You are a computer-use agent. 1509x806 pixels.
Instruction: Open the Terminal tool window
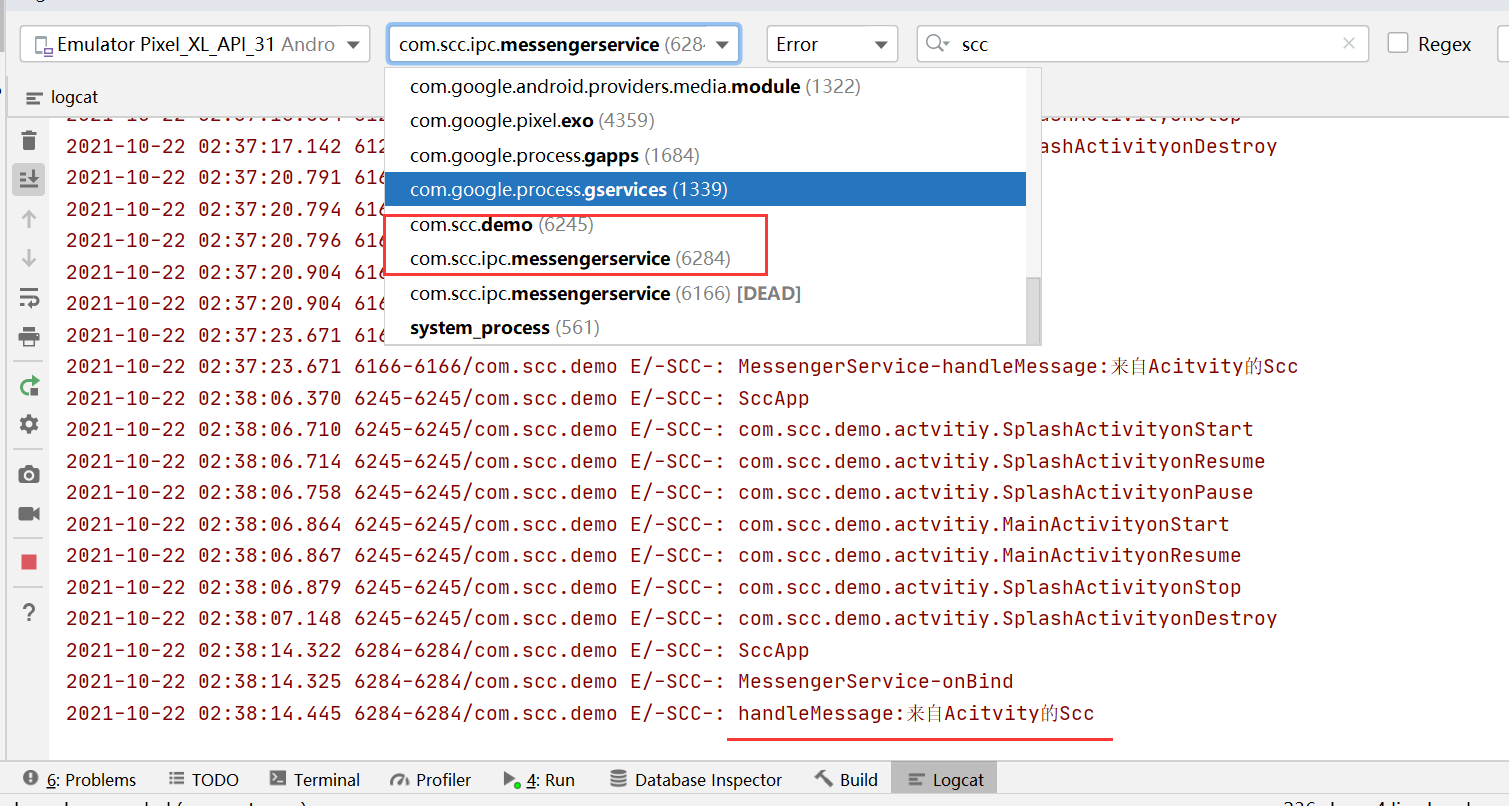(315, 780)
